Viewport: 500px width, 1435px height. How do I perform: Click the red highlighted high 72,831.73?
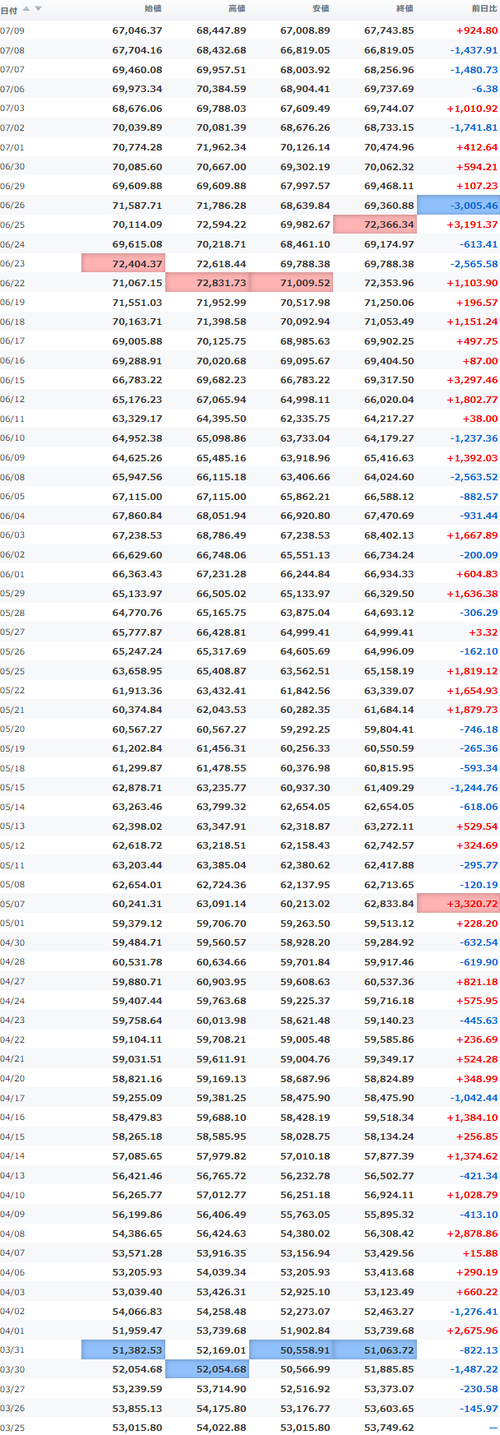207,283
